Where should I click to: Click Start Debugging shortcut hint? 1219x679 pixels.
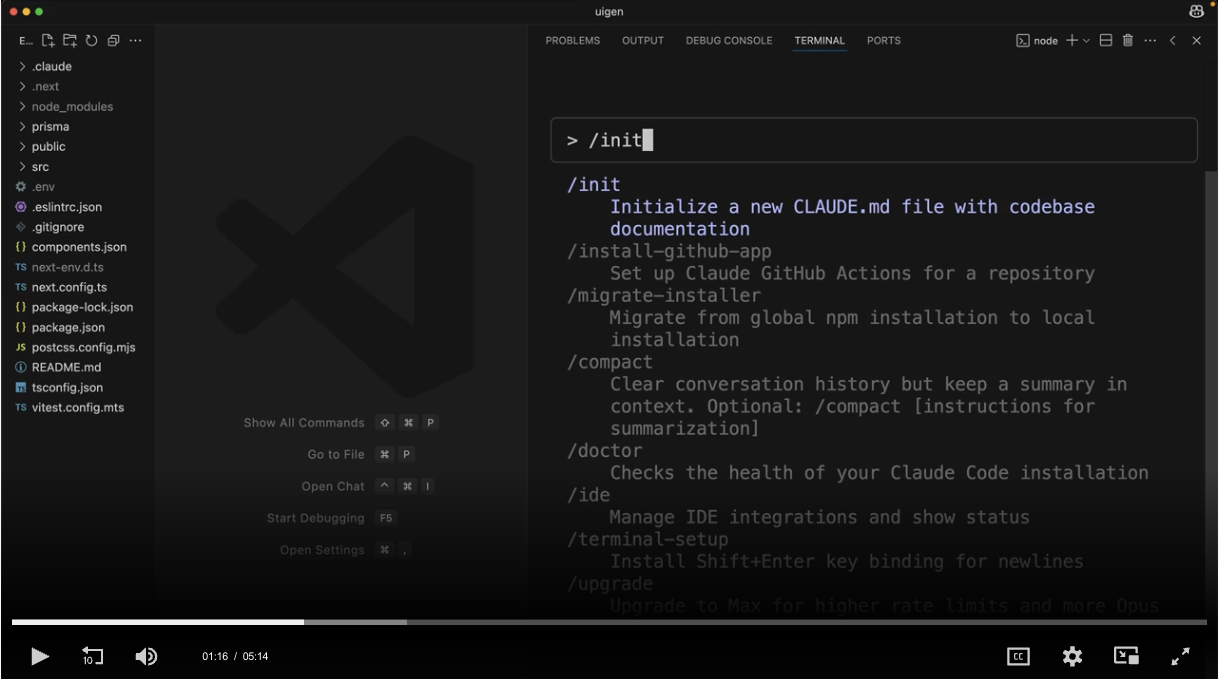(332, 519)
